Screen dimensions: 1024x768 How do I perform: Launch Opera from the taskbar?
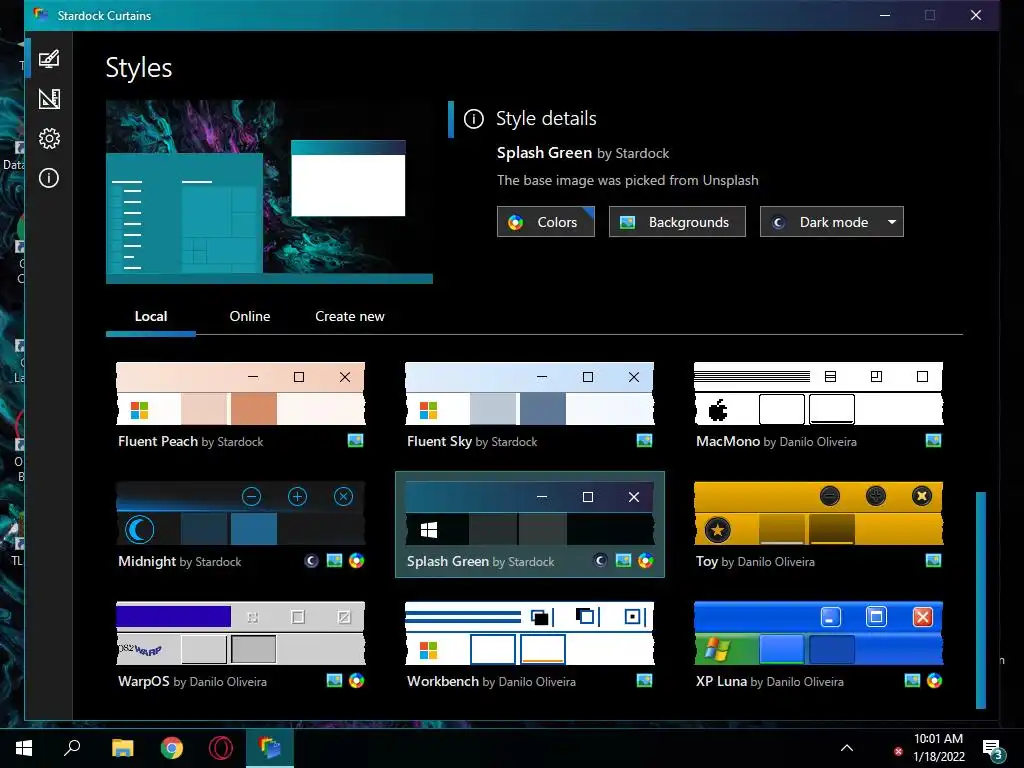221,748
